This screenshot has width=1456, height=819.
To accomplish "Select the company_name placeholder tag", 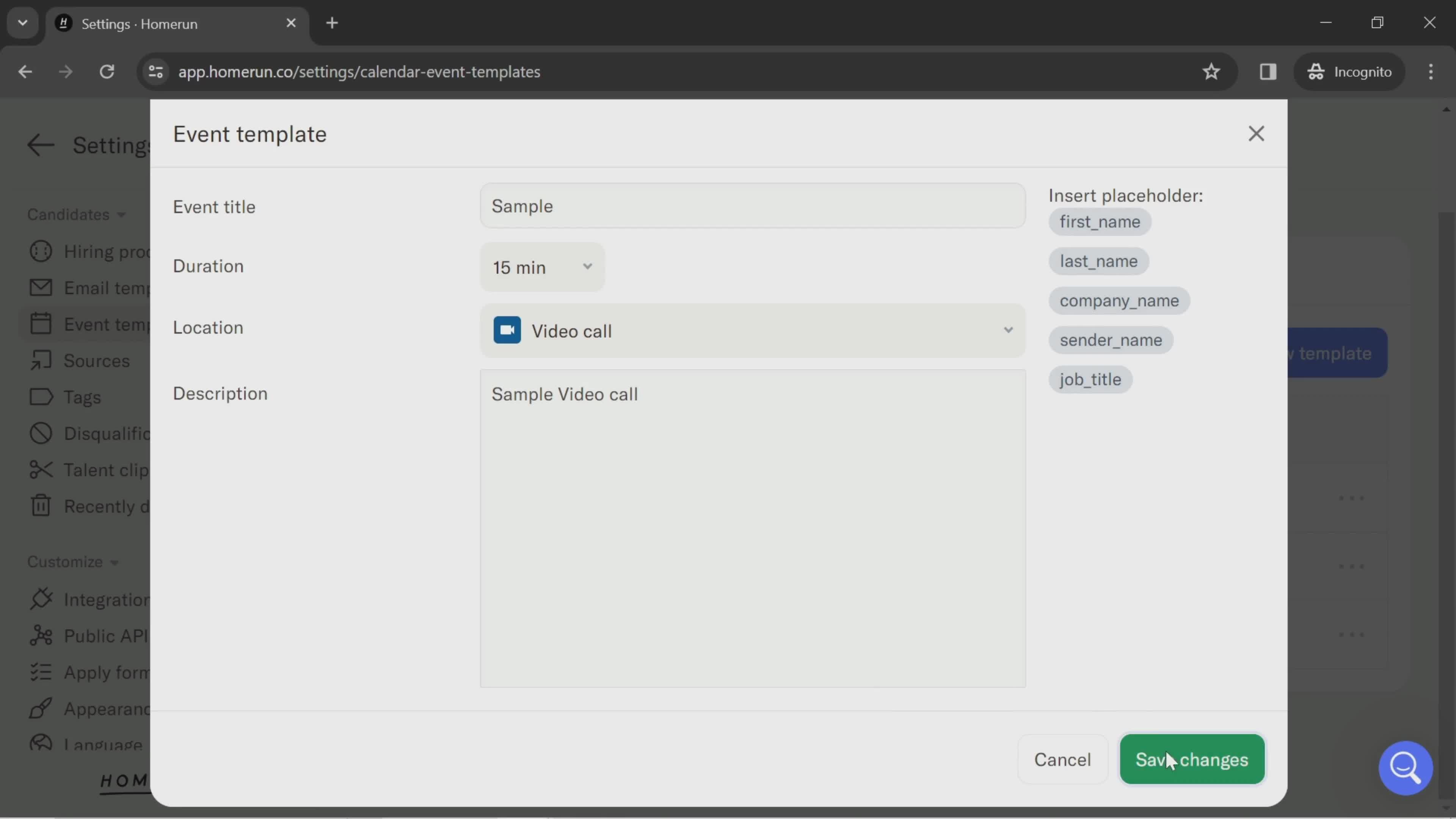I will pyautogui.click(x=1118, y=300).
